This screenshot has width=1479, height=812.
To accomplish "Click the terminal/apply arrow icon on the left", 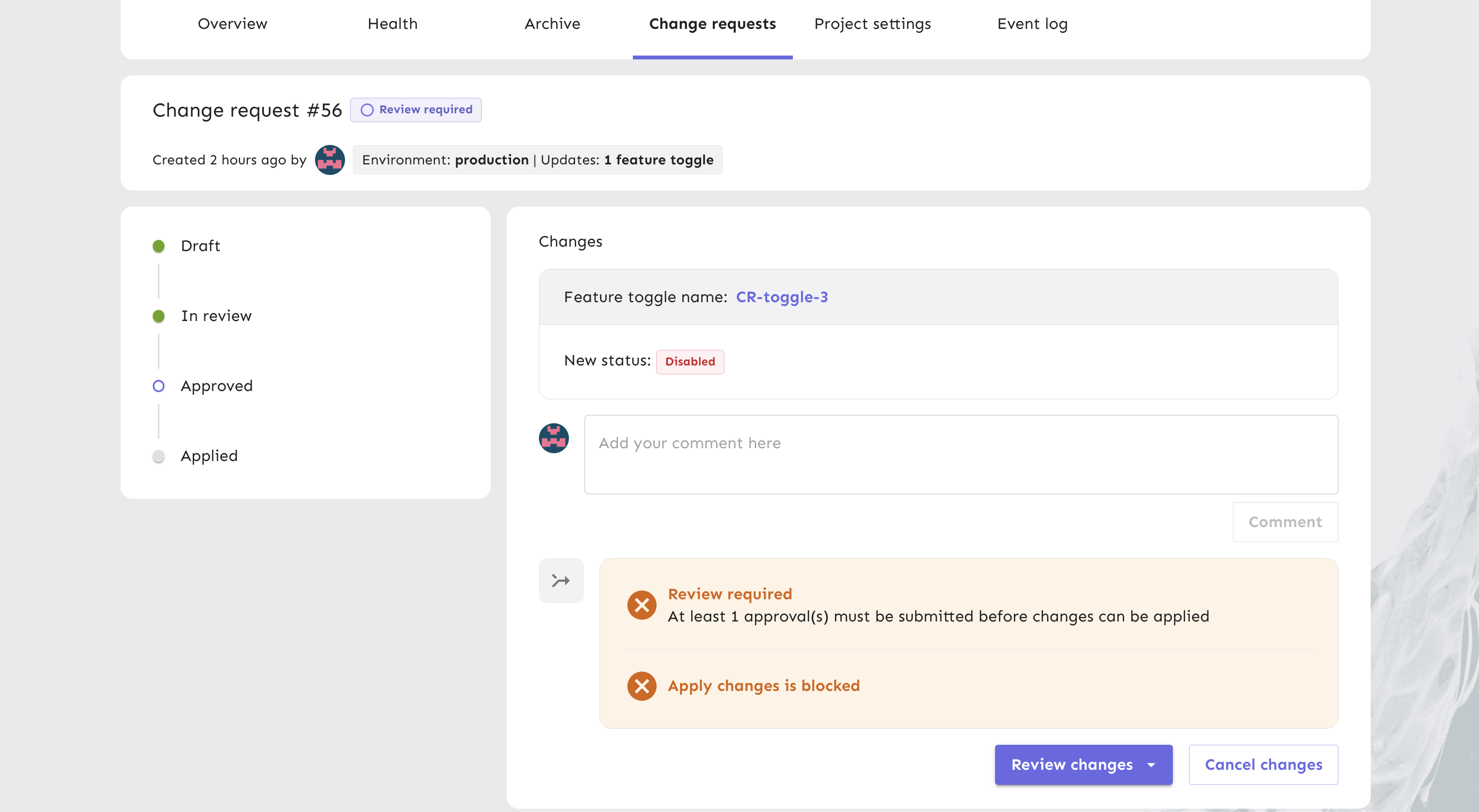I will pyautogui.click(x=561, y=581).
